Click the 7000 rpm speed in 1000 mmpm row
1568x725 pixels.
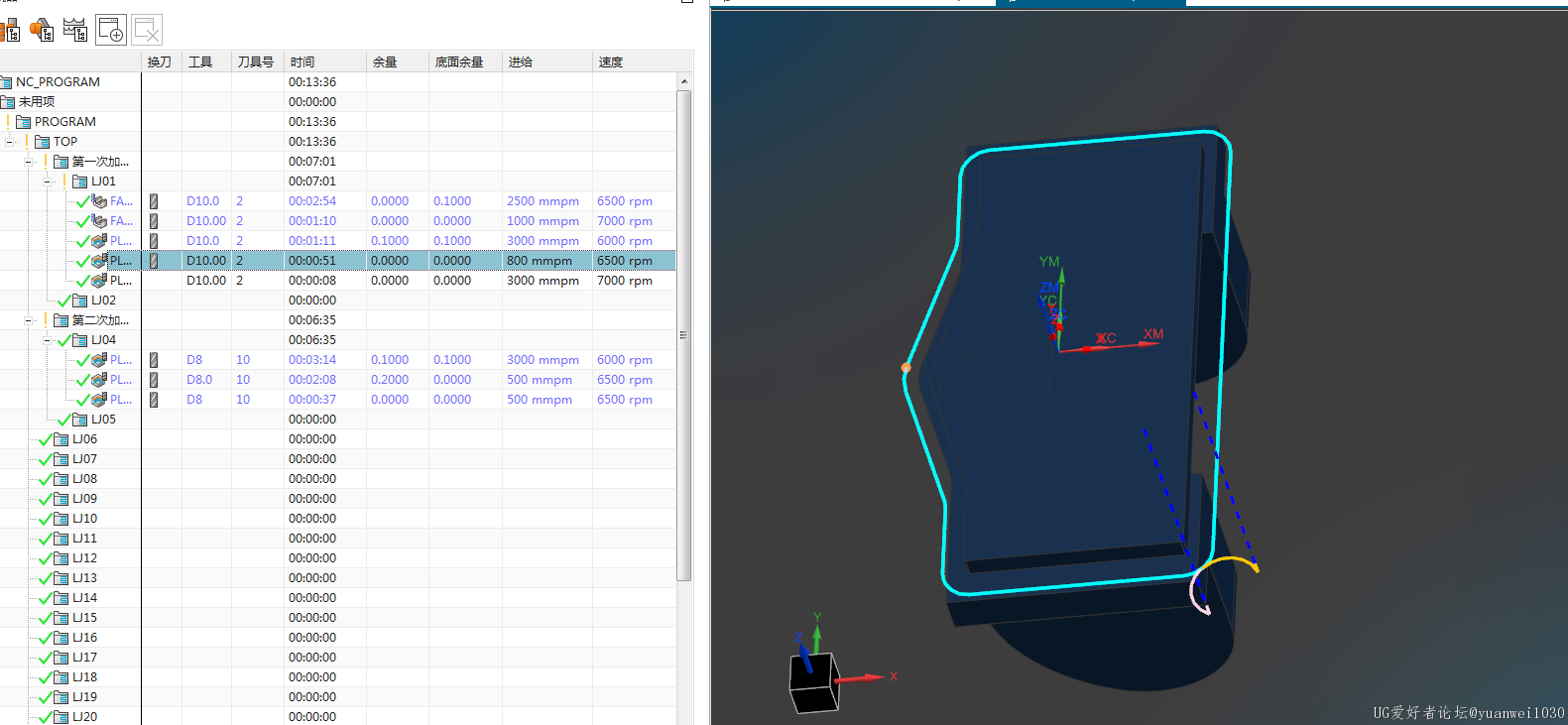click(x=625, y=221)
